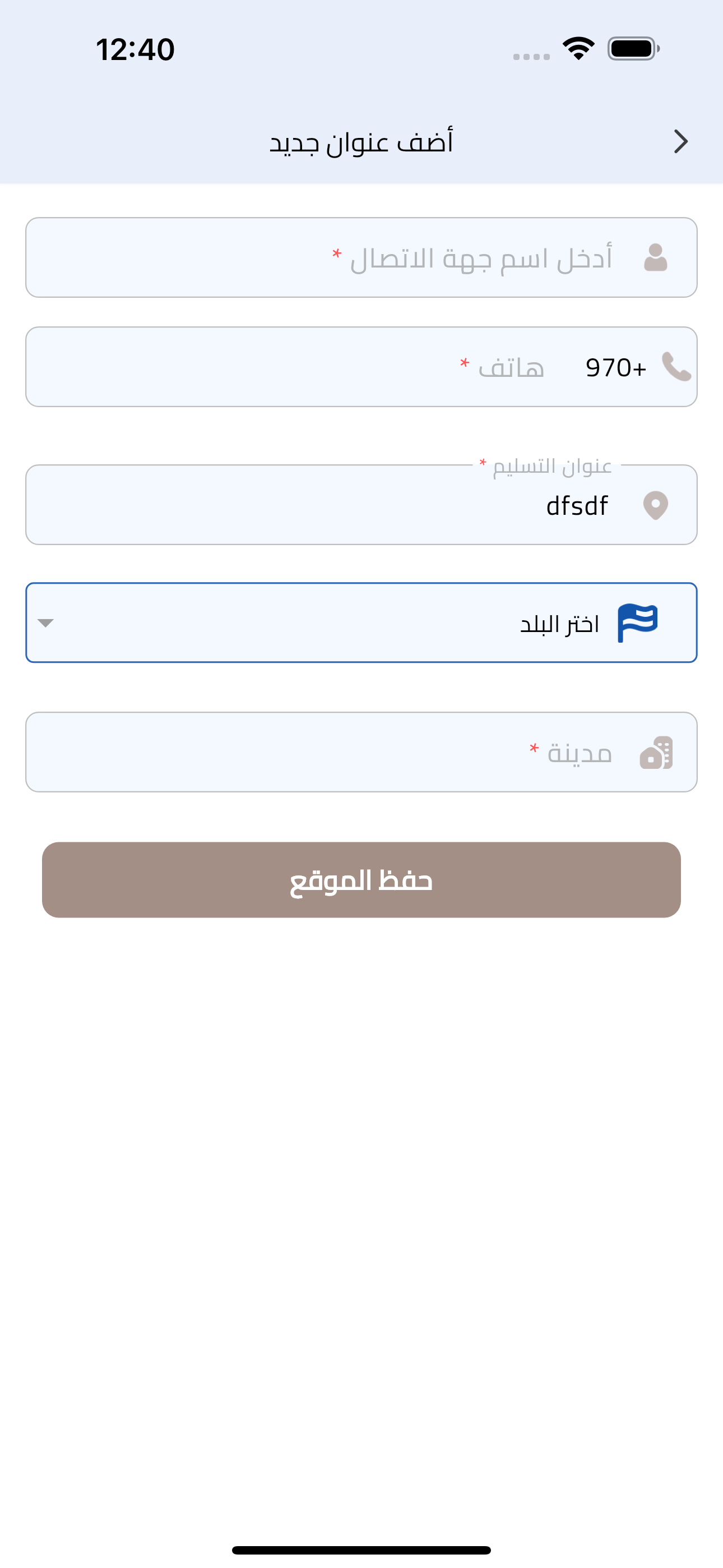723x1568 pixels.
Task: Focus the contact name input field
Action: click(361, 257)
